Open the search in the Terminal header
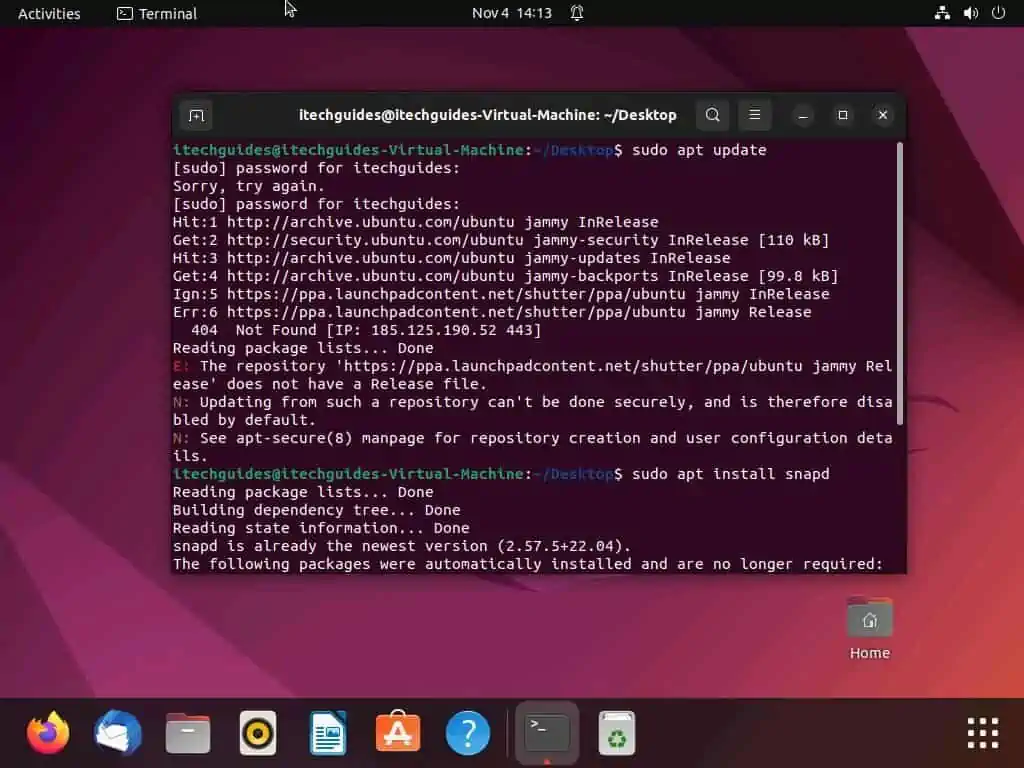Image resolution: width=1024 pixels, height=768 pixels. click(x=712, y=115)
